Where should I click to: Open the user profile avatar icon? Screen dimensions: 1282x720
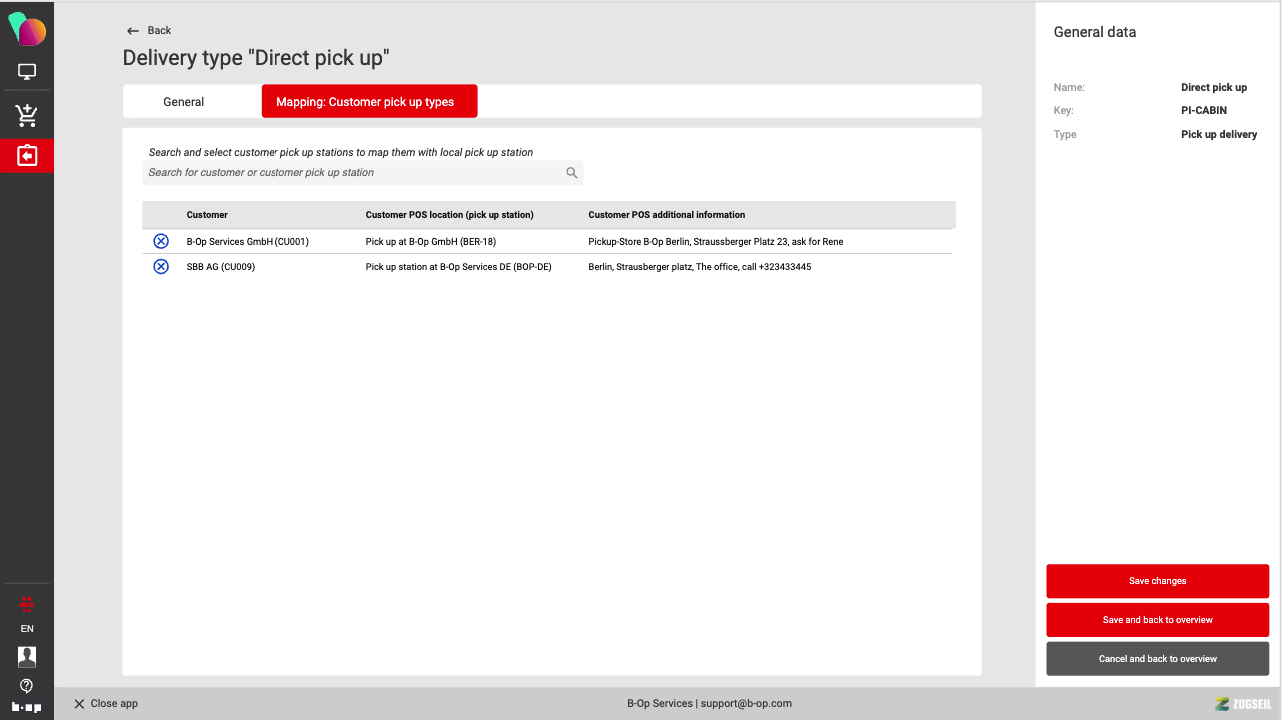click(27, 656)
